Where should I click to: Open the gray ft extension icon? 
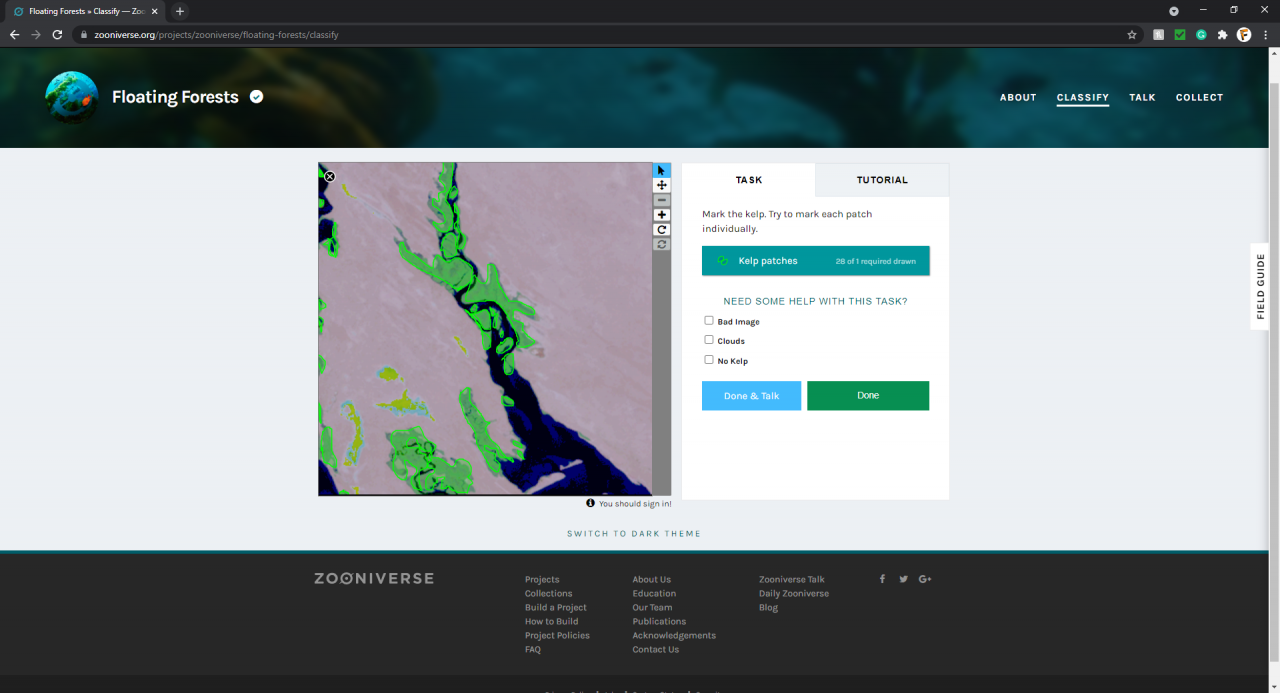point(1159,34)
